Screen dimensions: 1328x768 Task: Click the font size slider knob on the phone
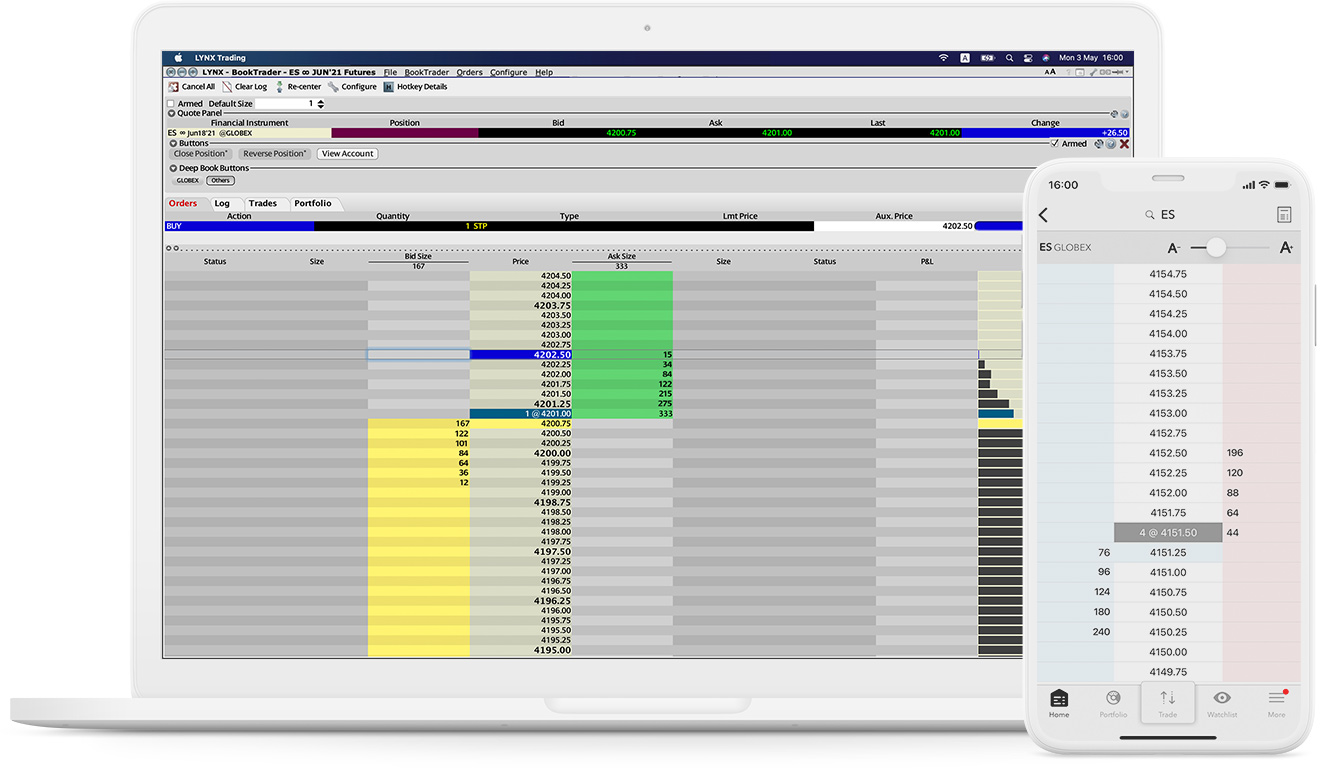1216,247
